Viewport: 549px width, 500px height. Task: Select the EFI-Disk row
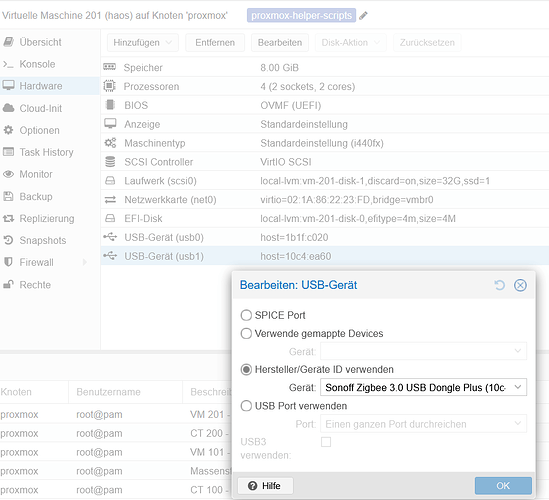[325, 219]
